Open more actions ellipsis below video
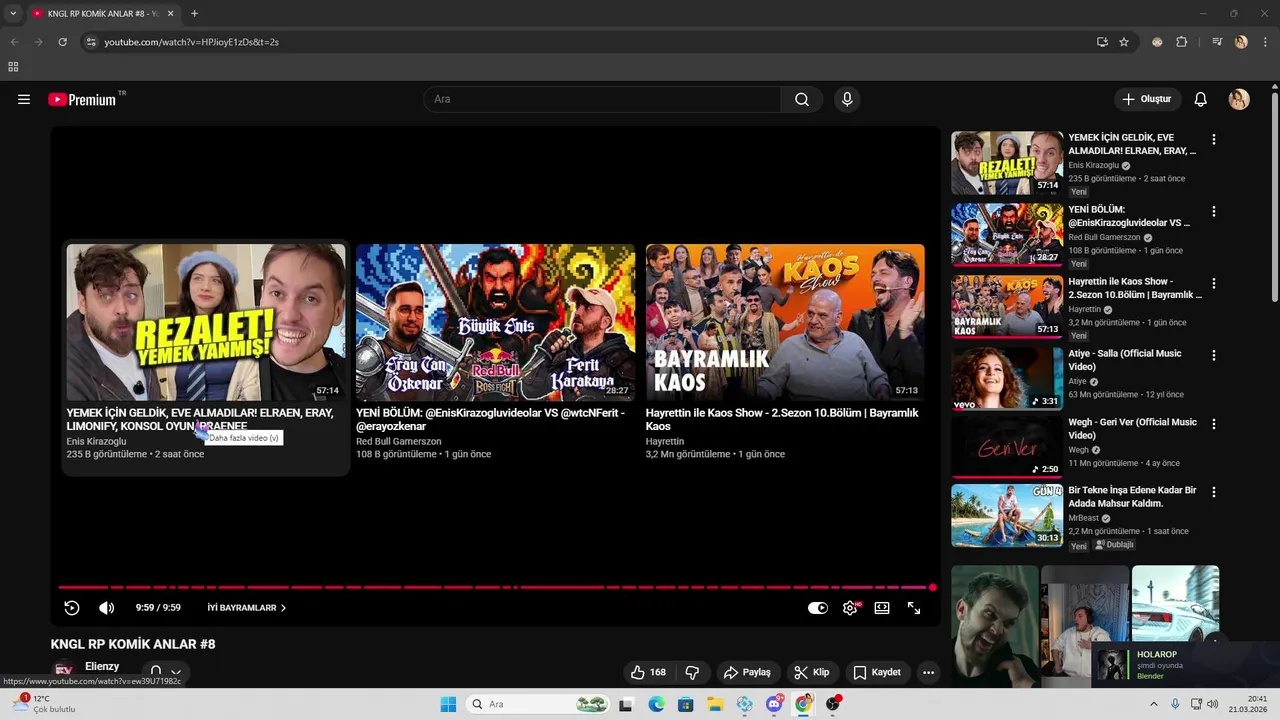 tap(928, 672)
